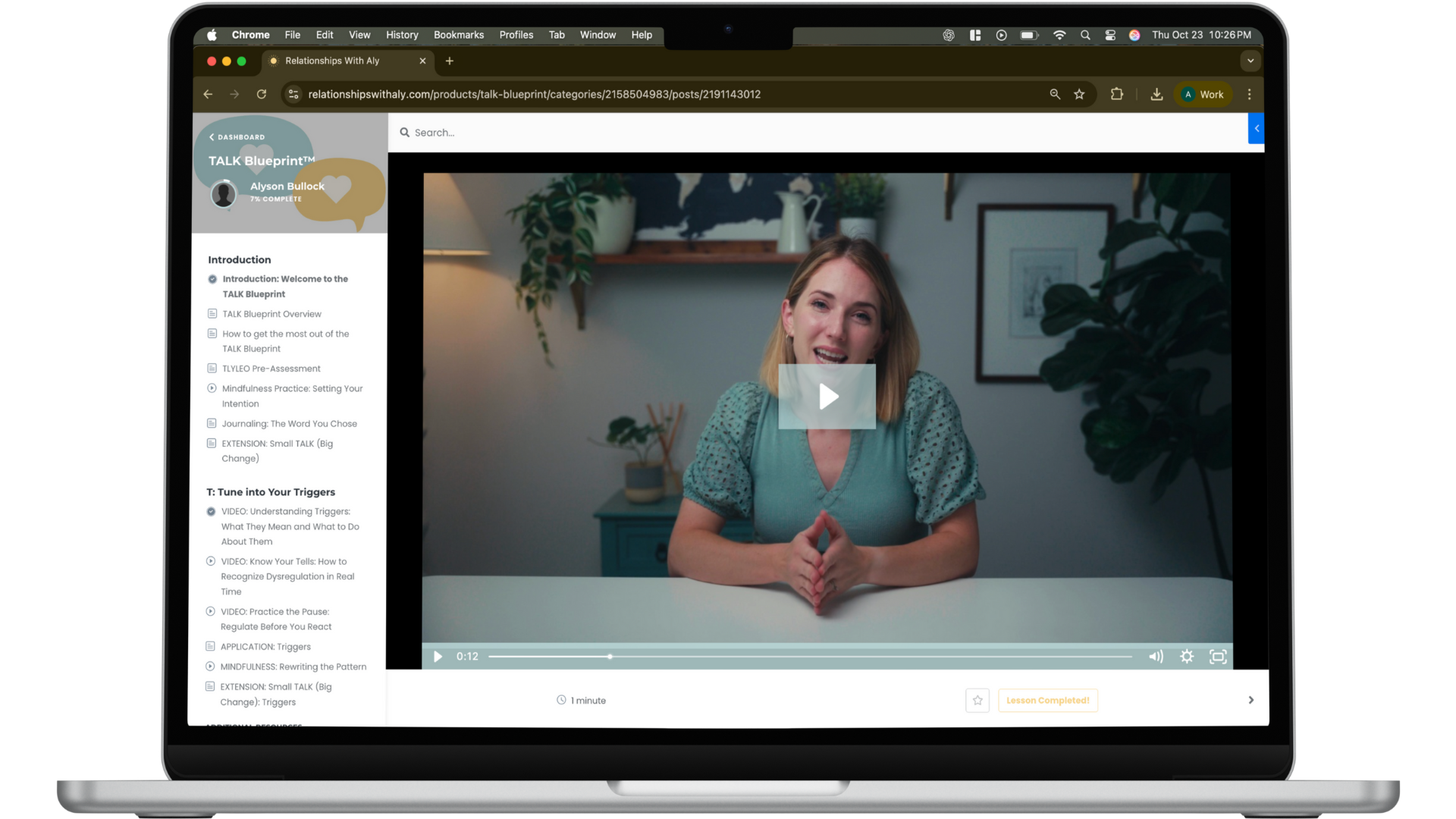Collapse the blue side panel arrow
This screenshot has height=819, width=1456.
(1257, 129)
